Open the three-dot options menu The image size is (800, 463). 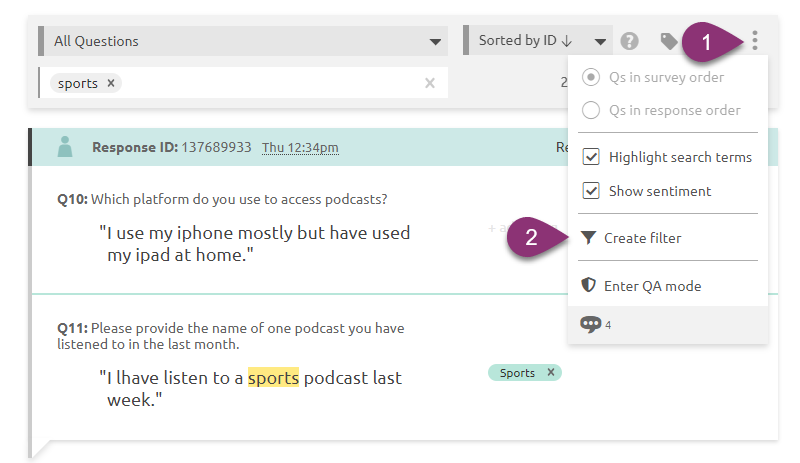[755, 40]
